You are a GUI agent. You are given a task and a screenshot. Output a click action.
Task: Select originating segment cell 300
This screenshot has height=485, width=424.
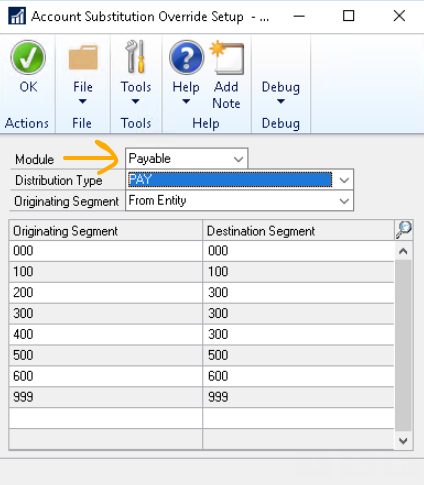(x=106, y=314)
